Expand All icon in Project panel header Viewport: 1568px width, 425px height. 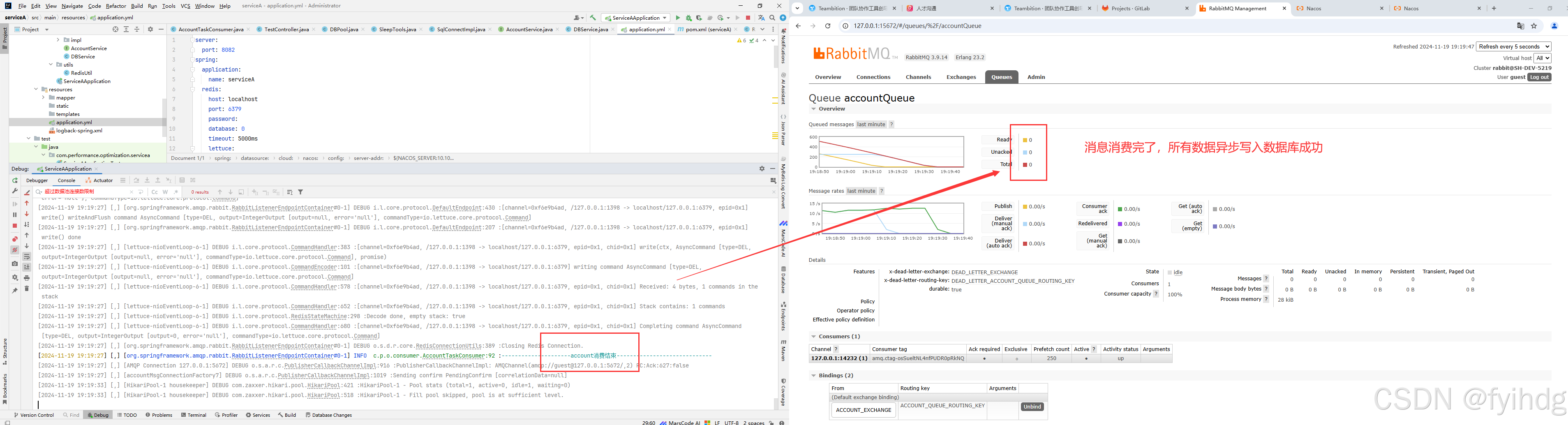point(126,29)
